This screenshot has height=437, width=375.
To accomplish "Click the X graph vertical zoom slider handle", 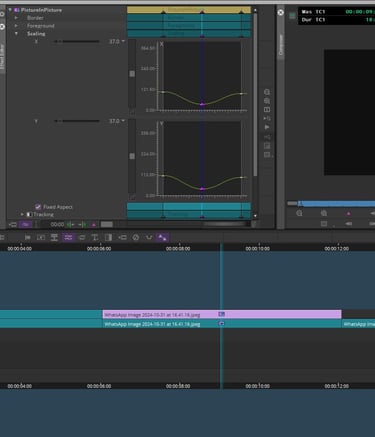I will [132, 73].
